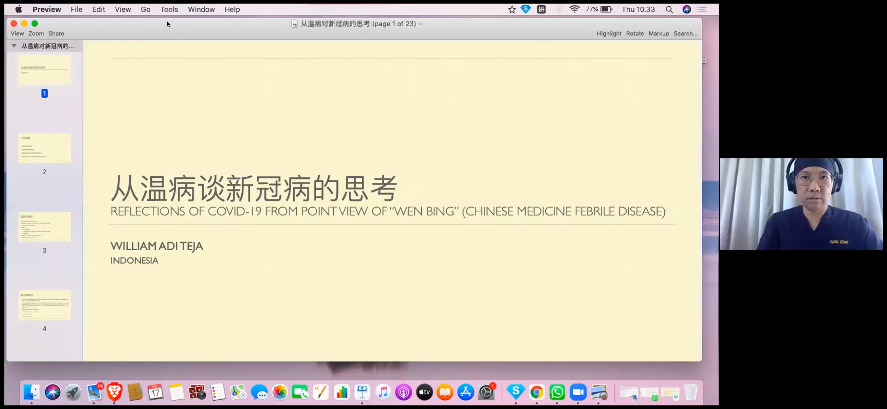Open Zoom app in the dock
The width and height of the screenshot is (887, 409).
tap(577, 392)
